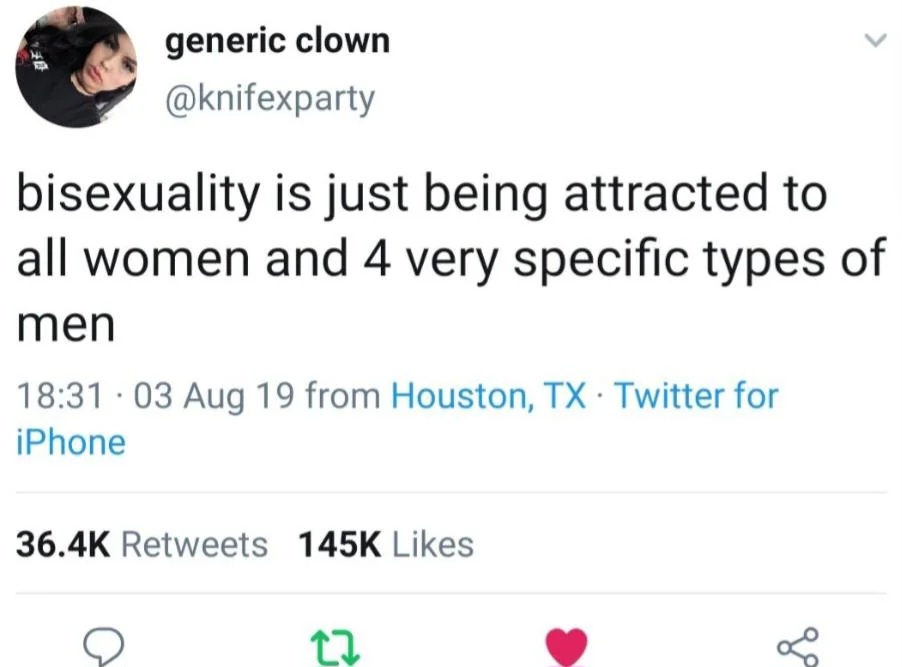
Task: Tap the 36.4K retweet count
Action: [63, 544]
